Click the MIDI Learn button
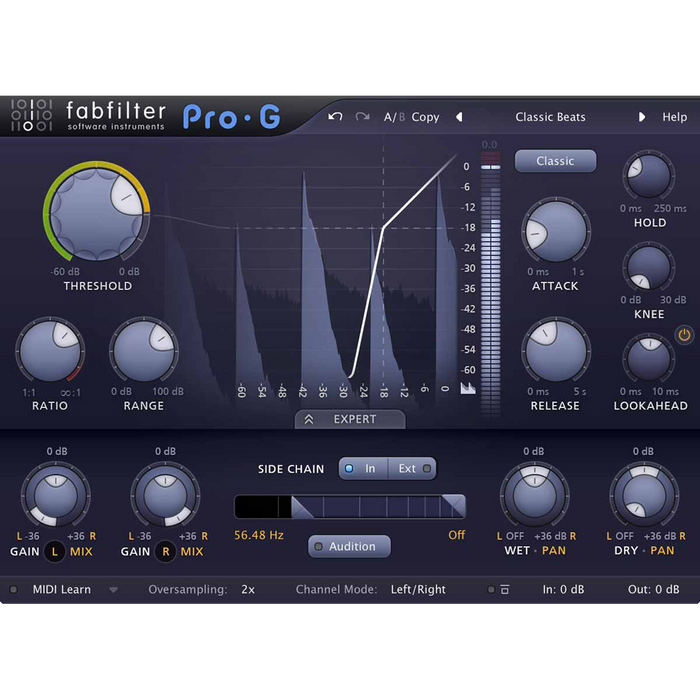 pyautogui.click(x=62, y=590)
